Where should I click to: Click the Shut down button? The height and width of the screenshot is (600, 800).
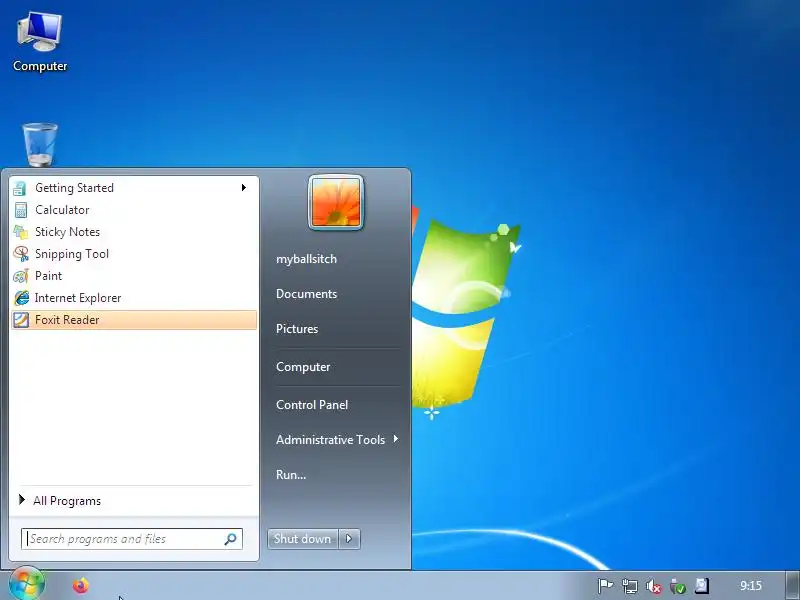[x=303, y=539]
